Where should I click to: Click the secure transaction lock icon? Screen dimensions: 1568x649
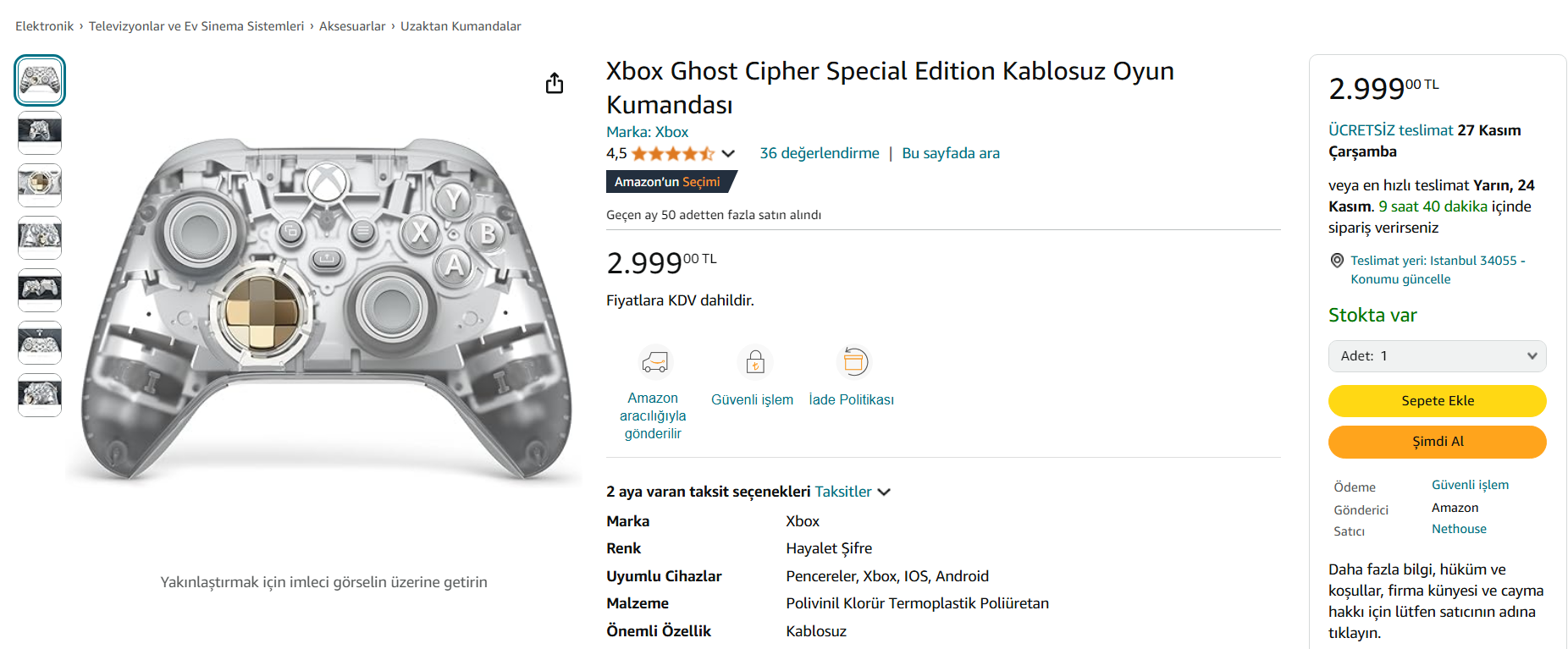755,362
